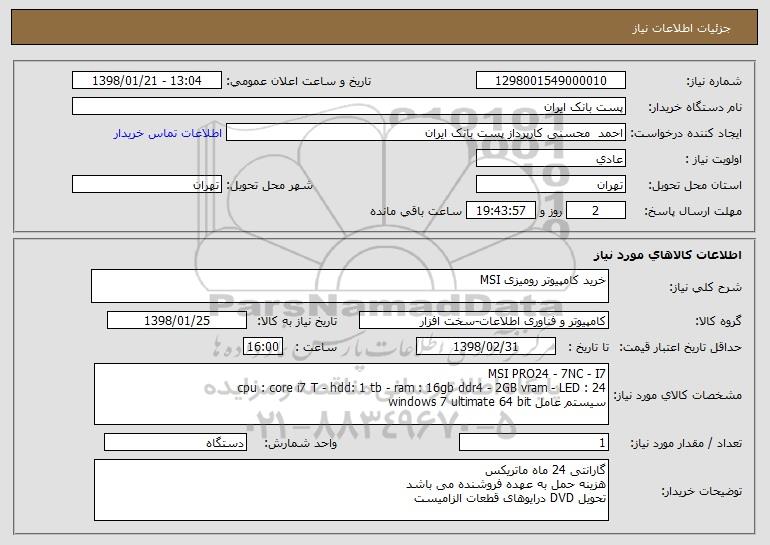Image resolution: width=770 pixels, height=545 pixels.
Task: Click the header title جزئیات اطلاعات نیاز
Action: [681, 28]
